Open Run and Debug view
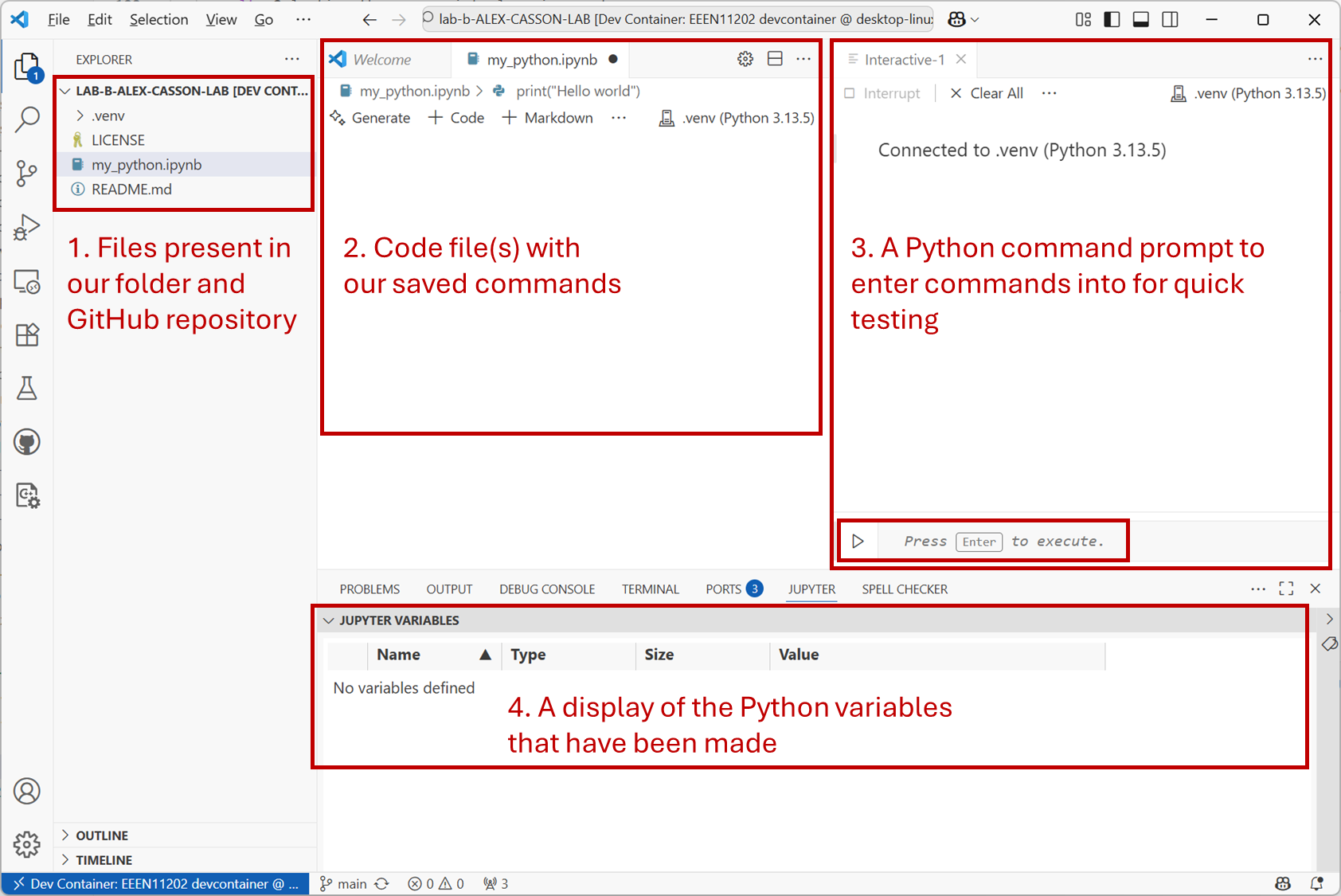This screenshot has width=1341, height=896. click(x=27, y=228)
